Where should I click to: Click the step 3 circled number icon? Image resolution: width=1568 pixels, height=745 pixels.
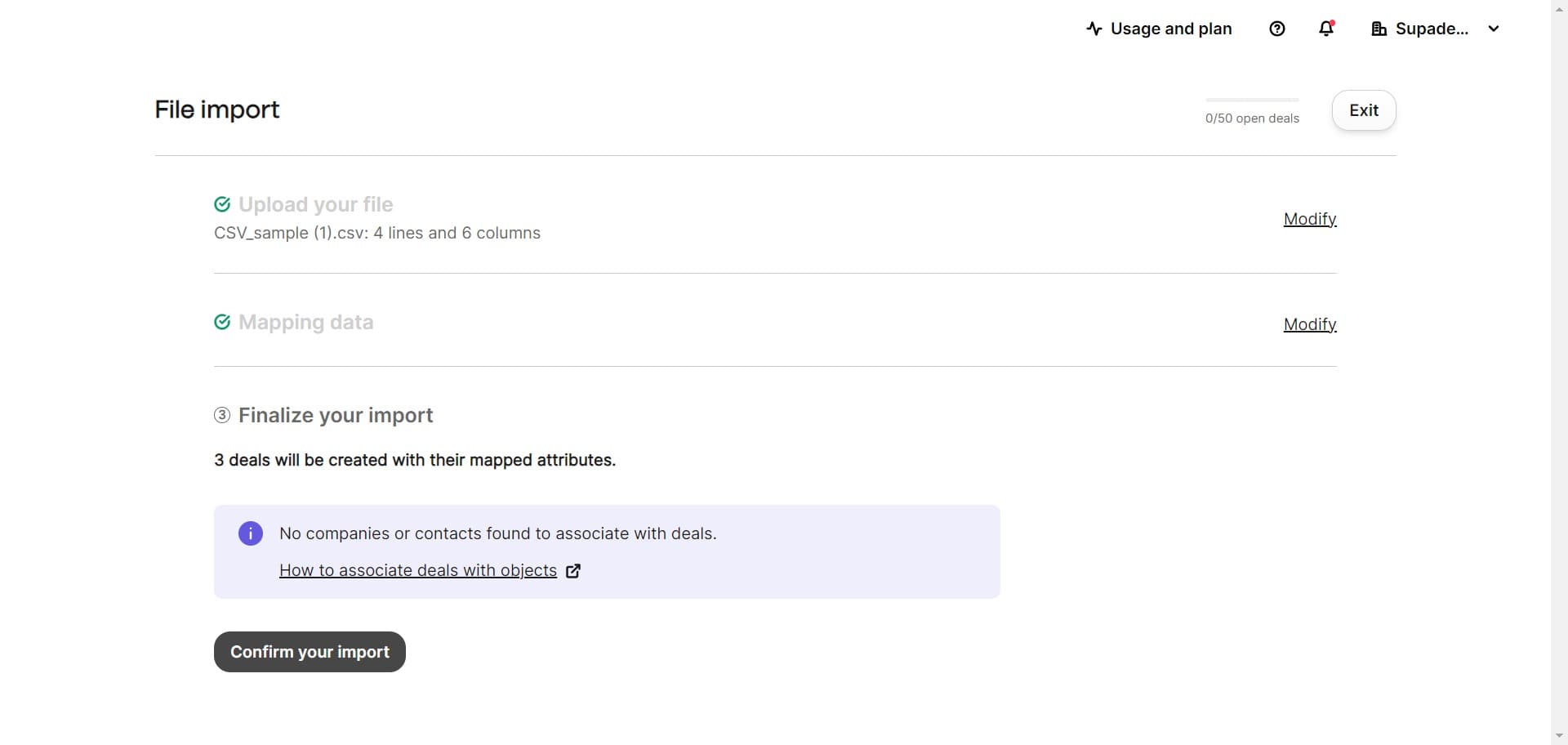tap(222, 415)
